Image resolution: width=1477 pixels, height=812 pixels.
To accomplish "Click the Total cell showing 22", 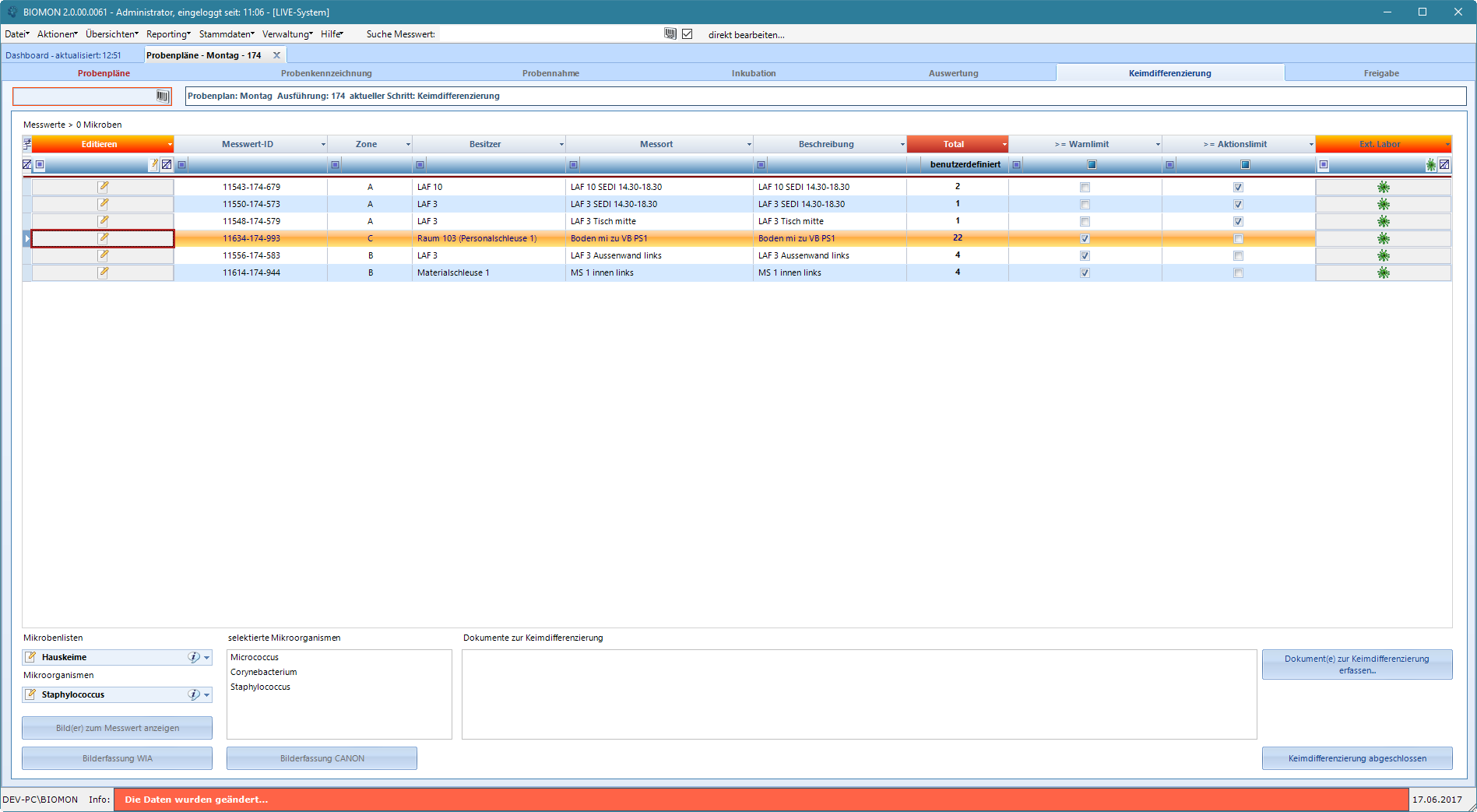I will pyautogui.click(x=958, y=238).
